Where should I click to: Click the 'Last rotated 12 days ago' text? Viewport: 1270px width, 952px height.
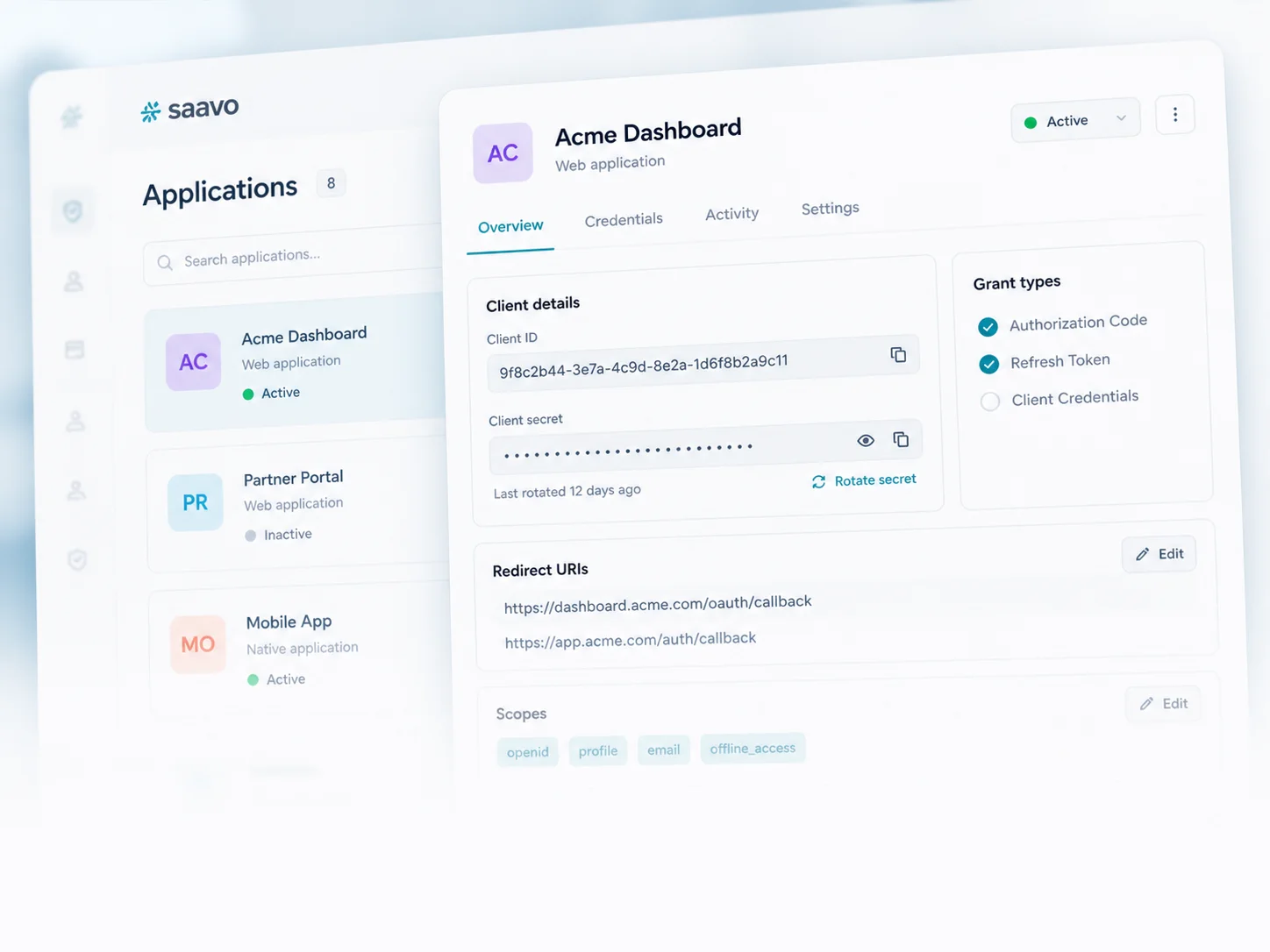(567, 491)
